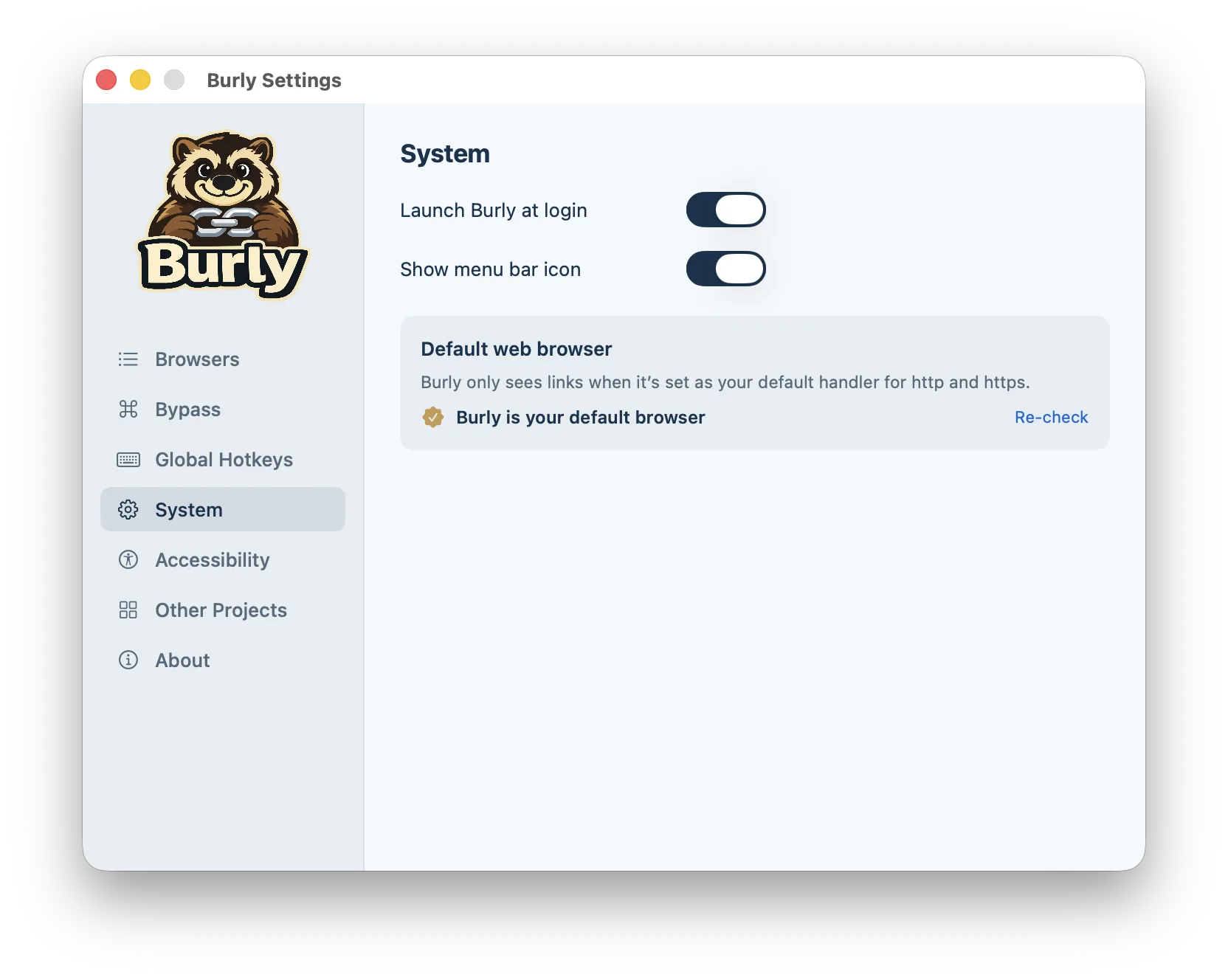
Task: Click the keyboard icon for Global Hotkeys
Action: 128,460
